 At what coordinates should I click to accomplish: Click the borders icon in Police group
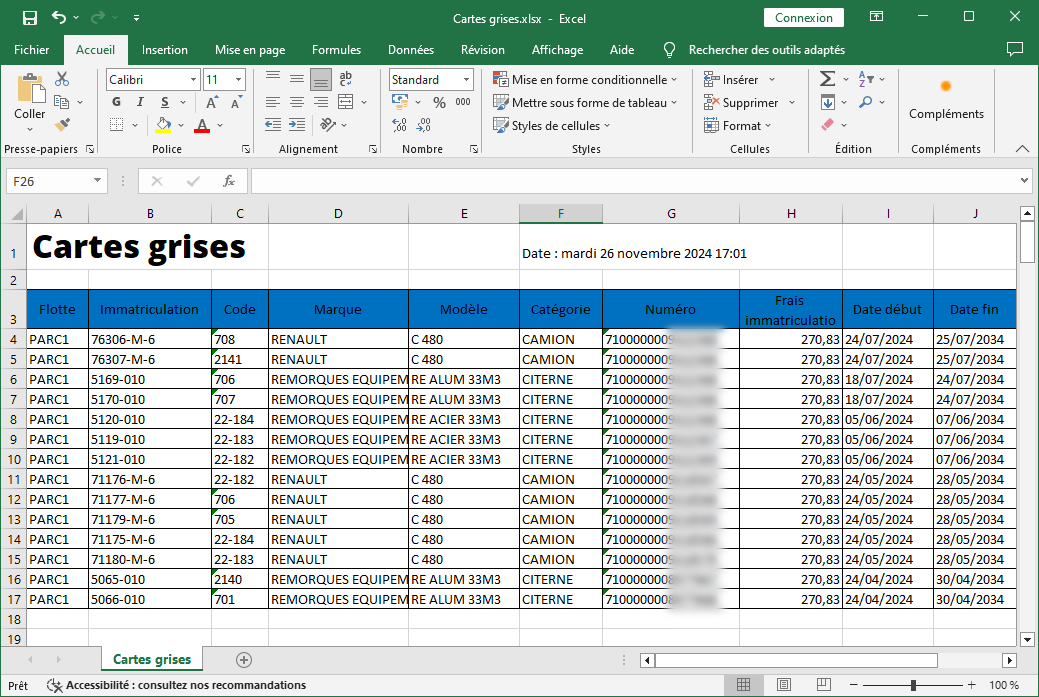(117, 125)
